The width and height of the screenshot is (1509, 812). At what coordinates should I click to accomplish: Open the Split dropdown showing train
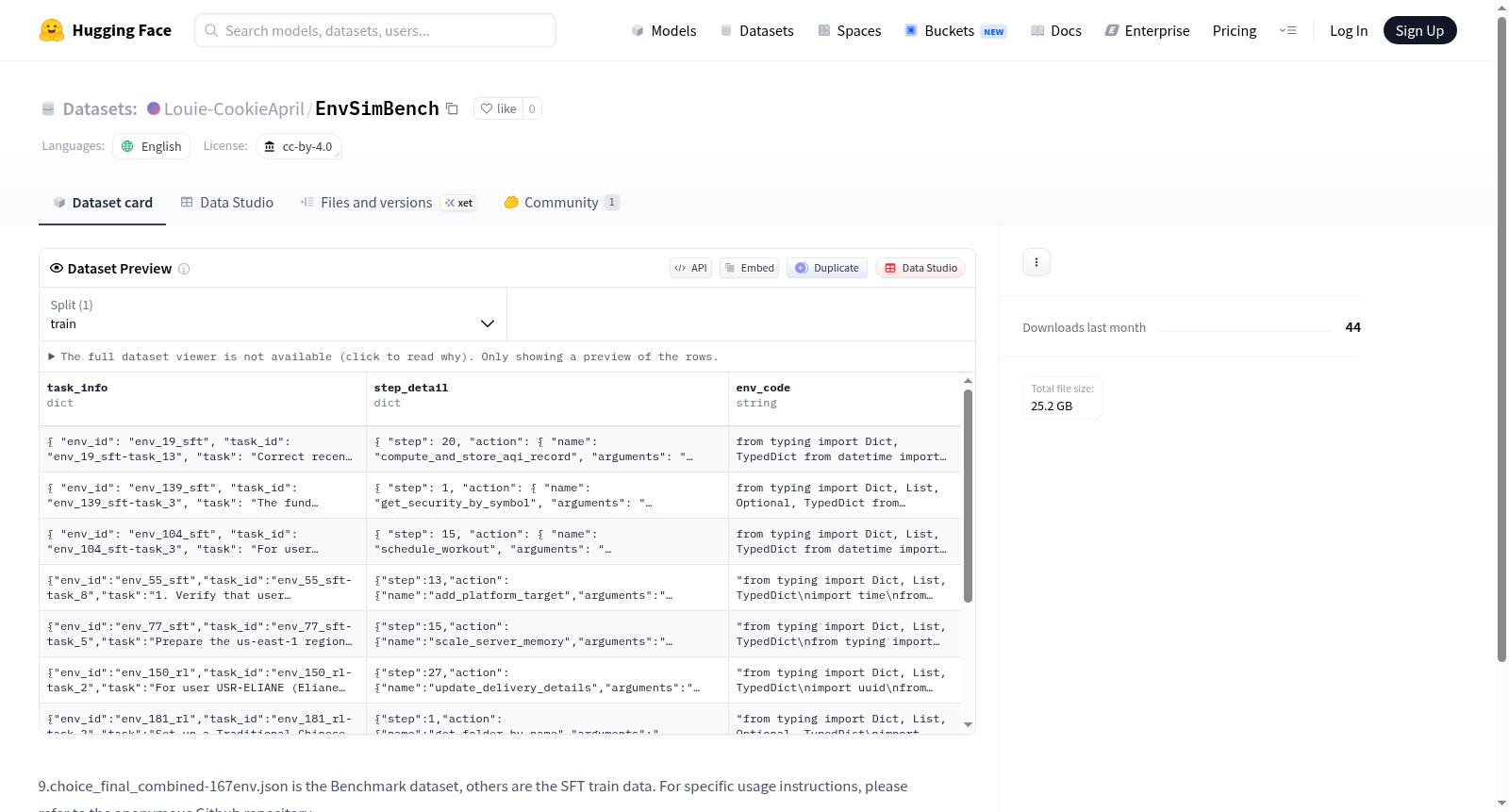point(273,314)
